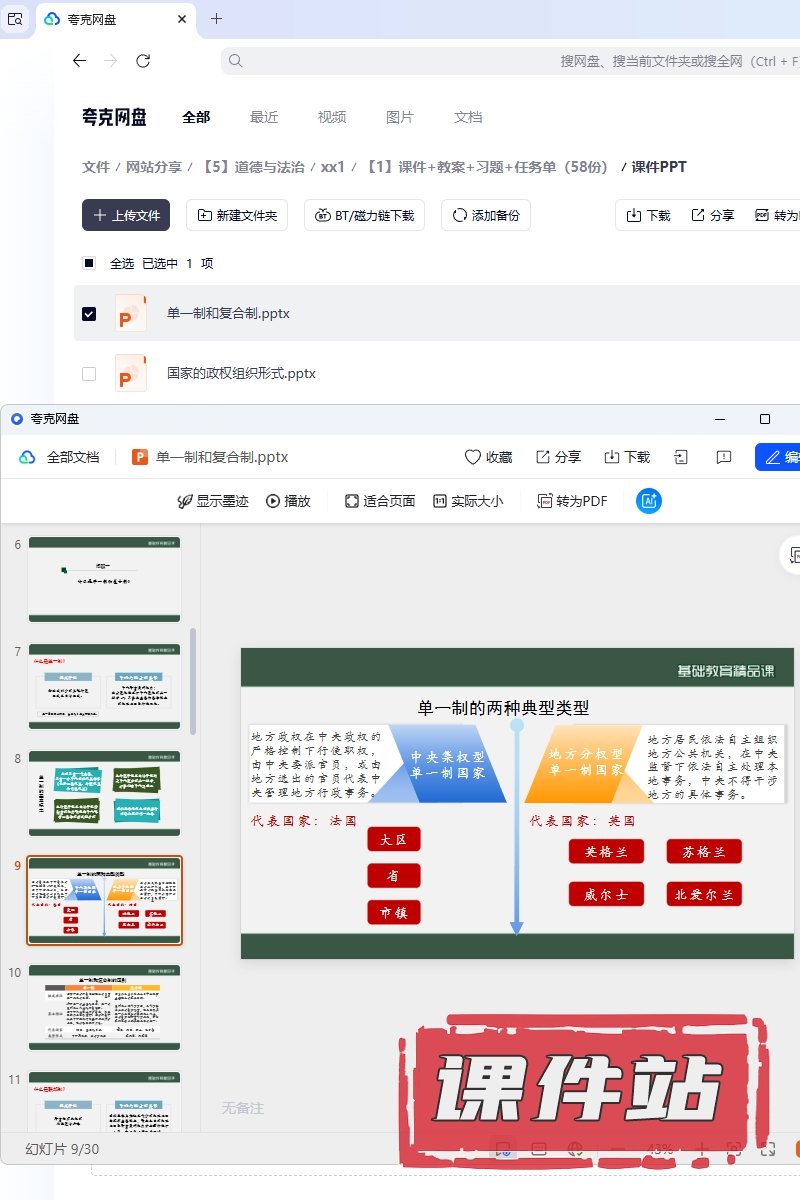Refresh the page with the reload icon
This screenshot has width=800, height=1200.
(143, 61)
